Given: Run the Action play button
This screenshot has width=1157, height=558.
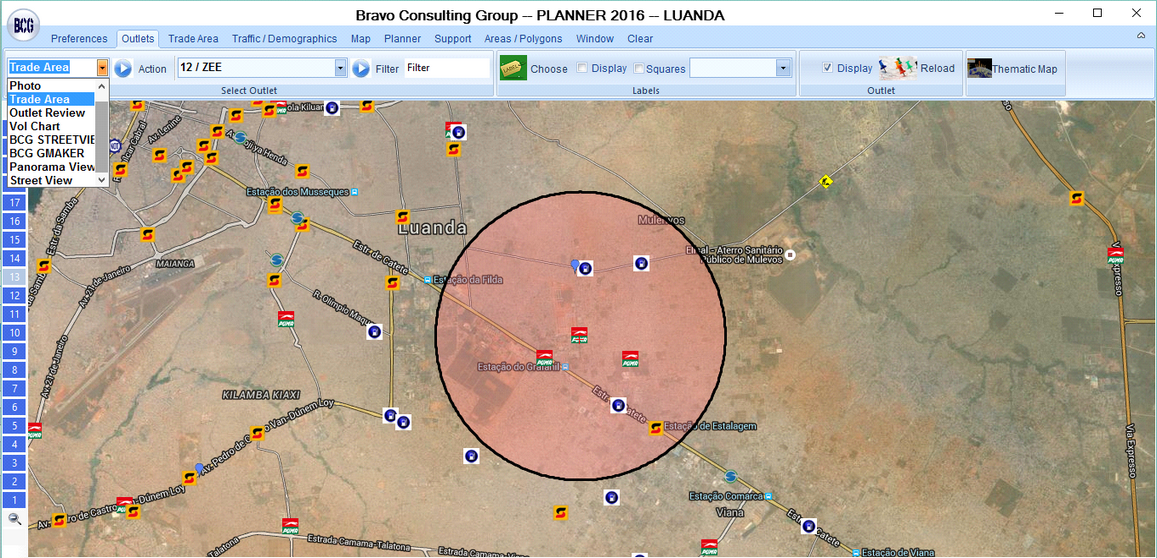Looking at the screenshot, I should pos(123,68).
